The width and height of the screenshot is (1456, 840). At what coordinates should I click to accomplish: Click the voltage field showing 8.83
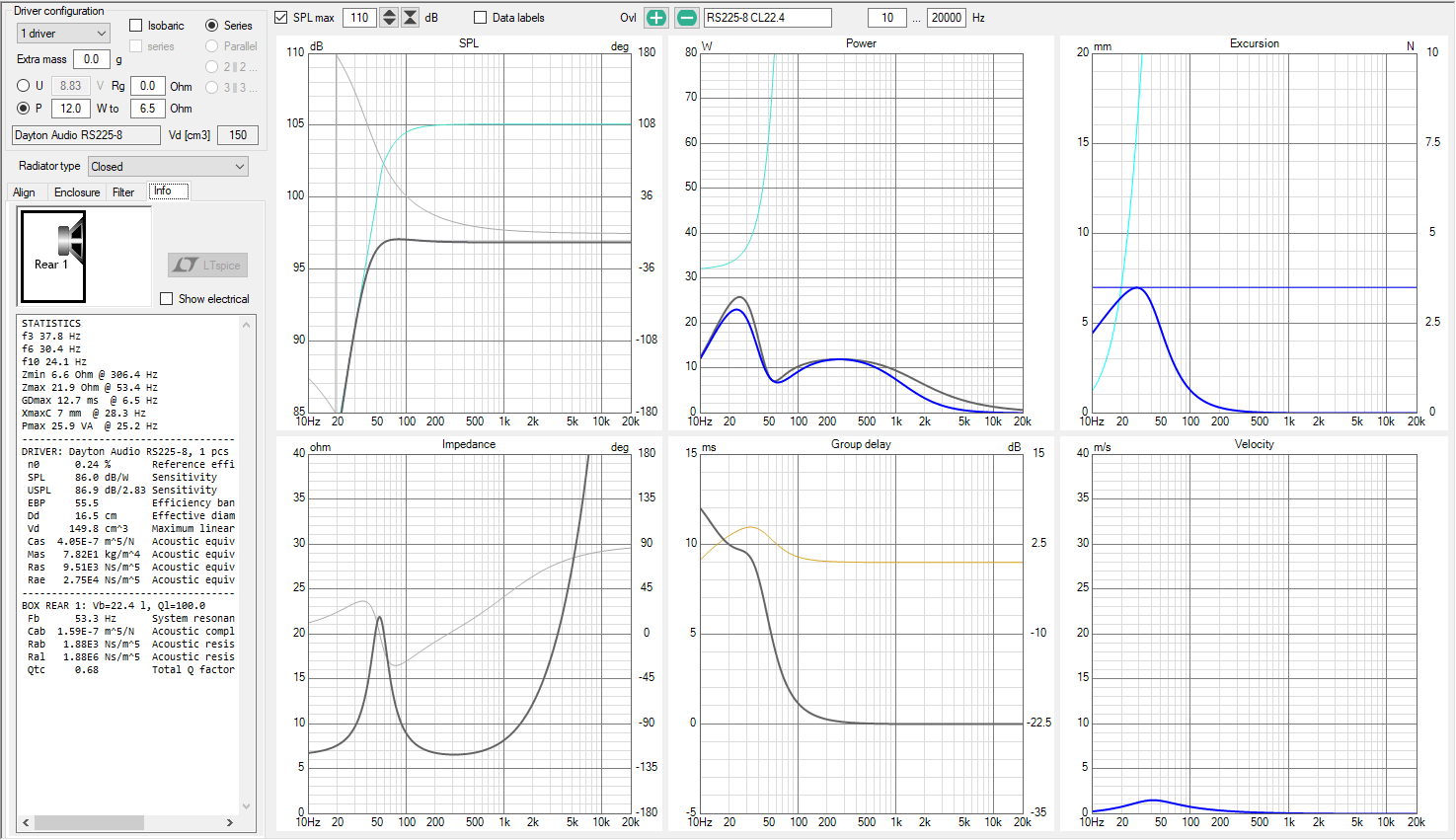point(70,86)
